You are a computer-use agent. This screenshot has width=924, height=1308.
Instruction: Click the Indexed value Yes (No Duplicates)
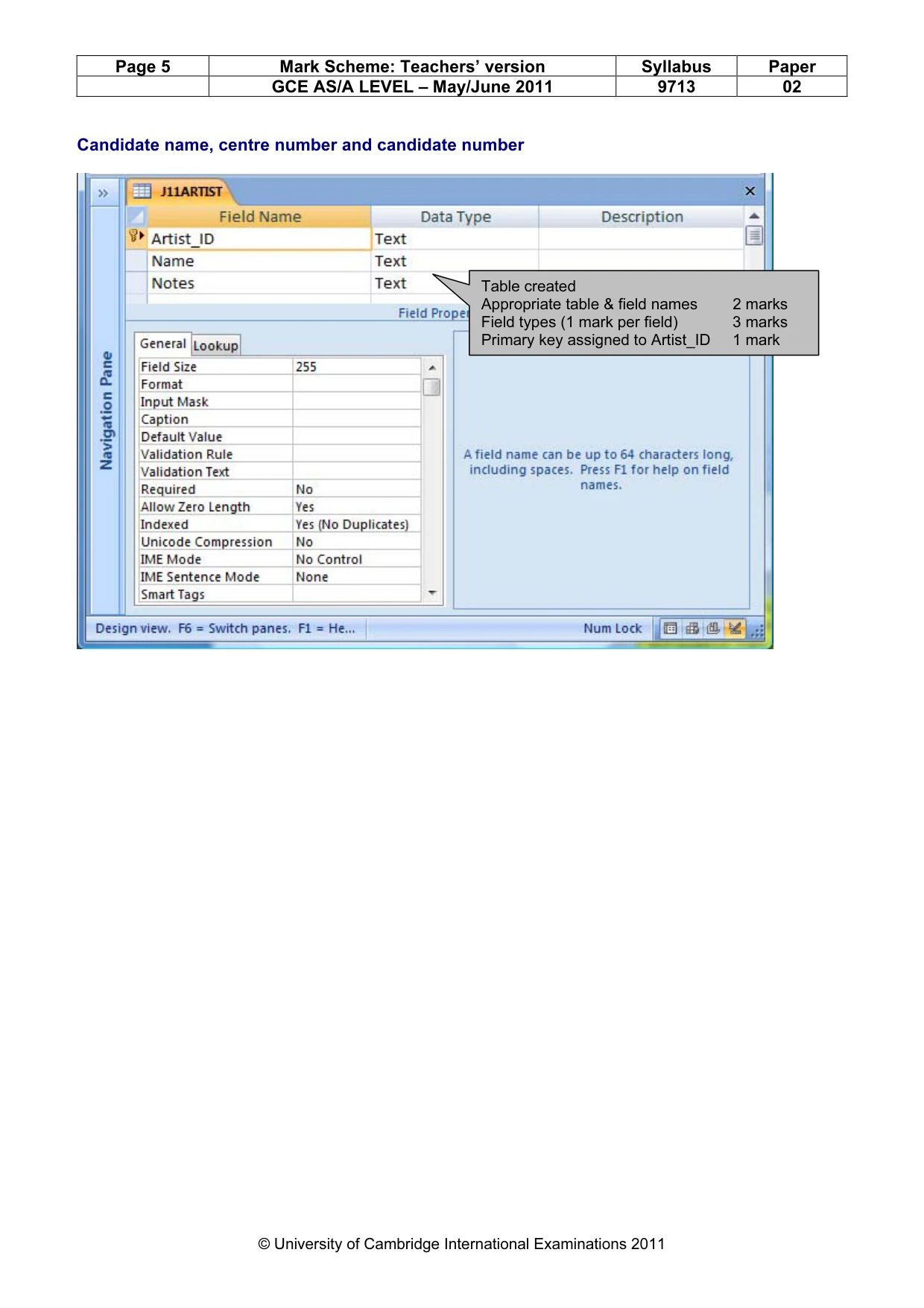click(x=356, y=524)
